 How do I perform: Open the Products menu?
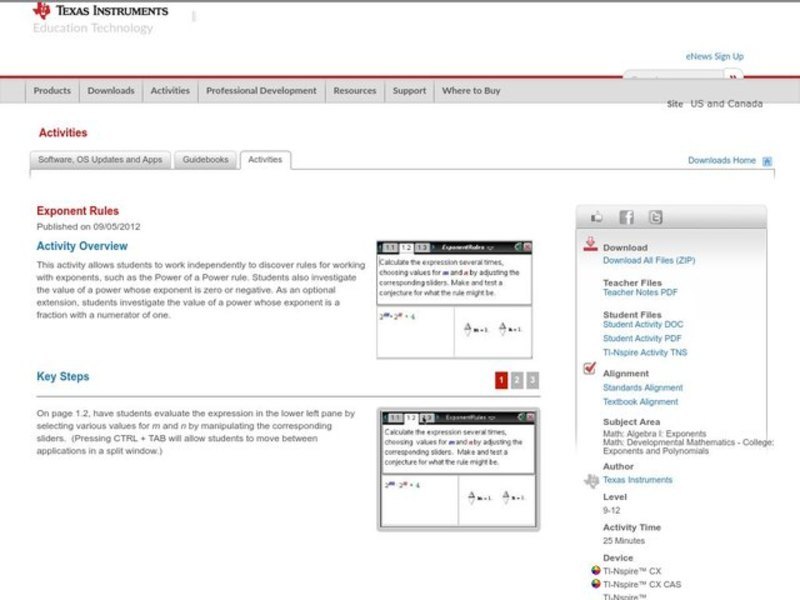(52, 91)
